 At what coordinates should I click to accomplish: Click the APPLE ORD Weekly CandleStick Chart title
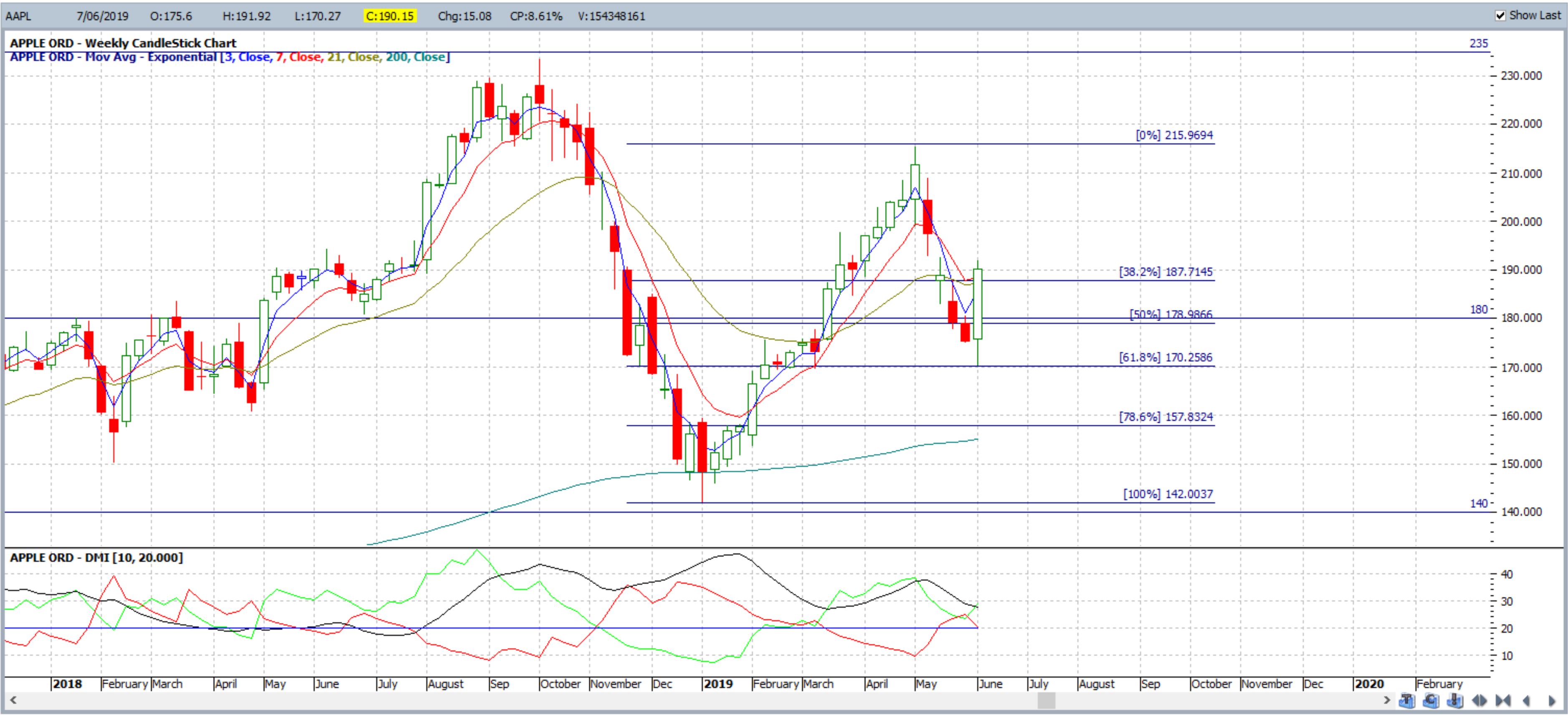pos(123,43)
